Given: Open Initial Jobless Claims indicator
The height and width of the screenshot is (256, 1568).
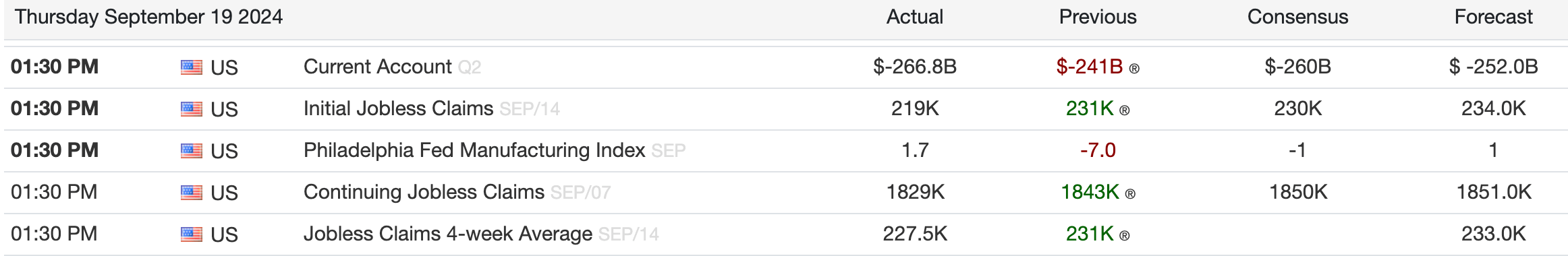Looking at the screenshot, I should point(398,108).
